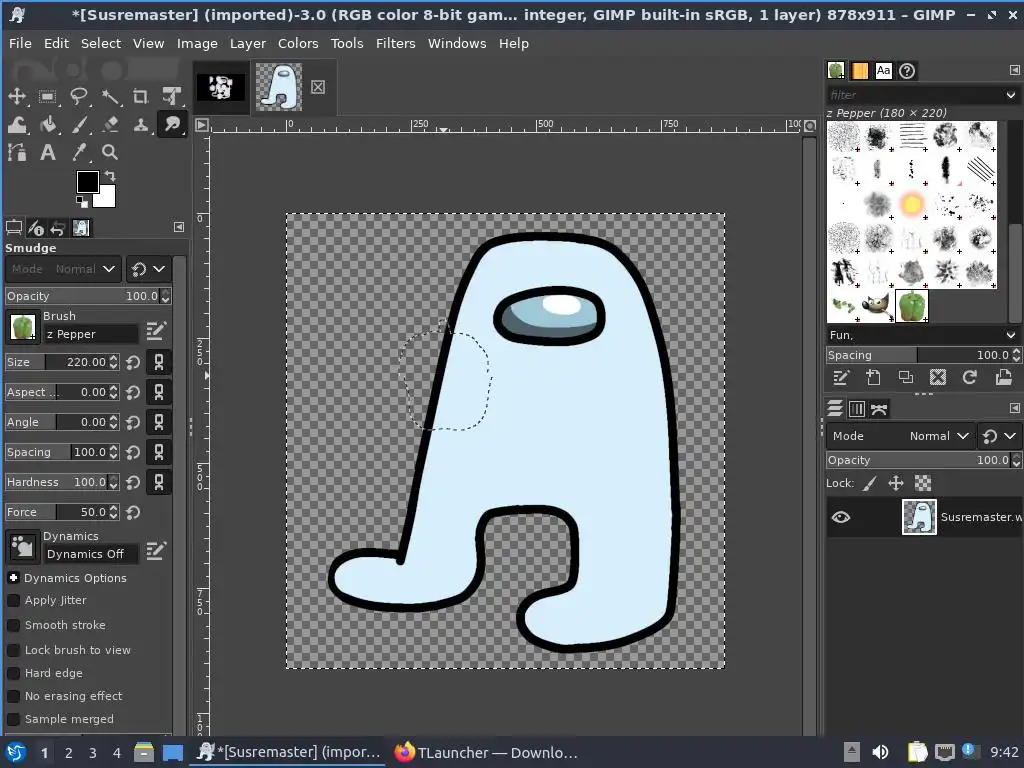1024x768 pixels.
Task: Select the Crop tool
Action: coord(140,97)
